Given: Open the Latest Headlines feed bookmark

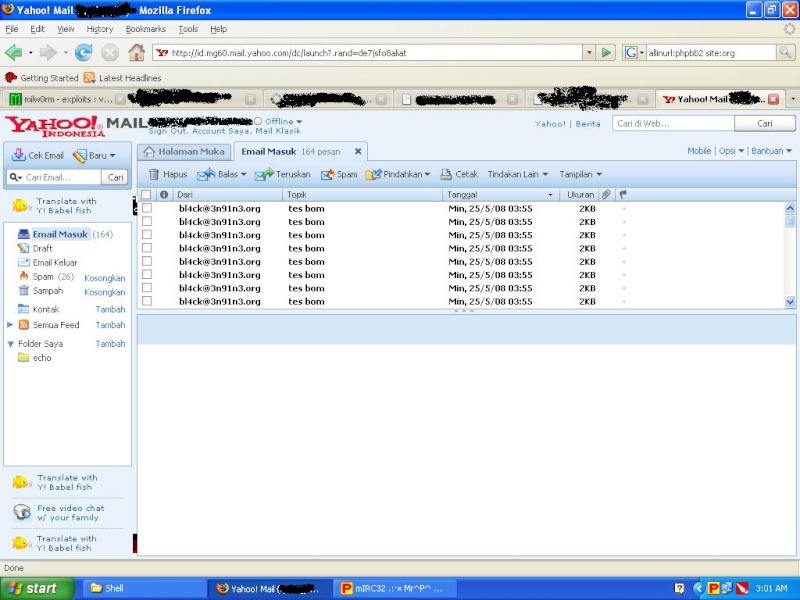Looking at the screenshot, I should 122,78.
